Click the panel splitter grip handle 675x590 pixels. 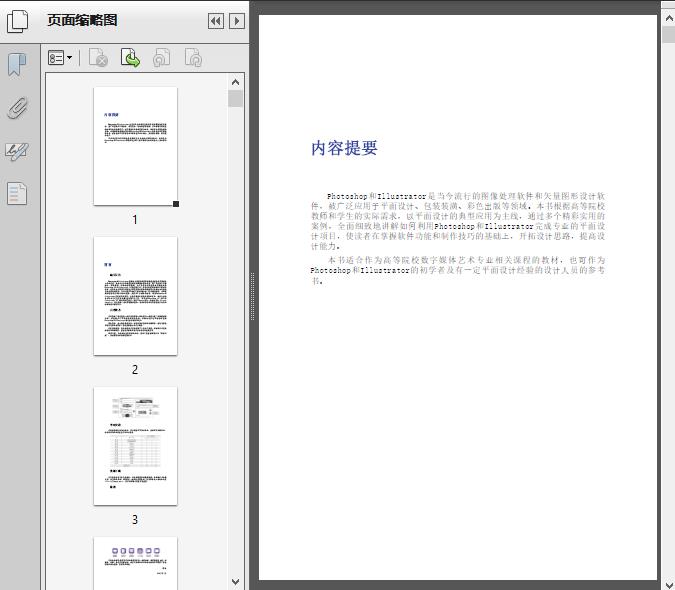253,297
